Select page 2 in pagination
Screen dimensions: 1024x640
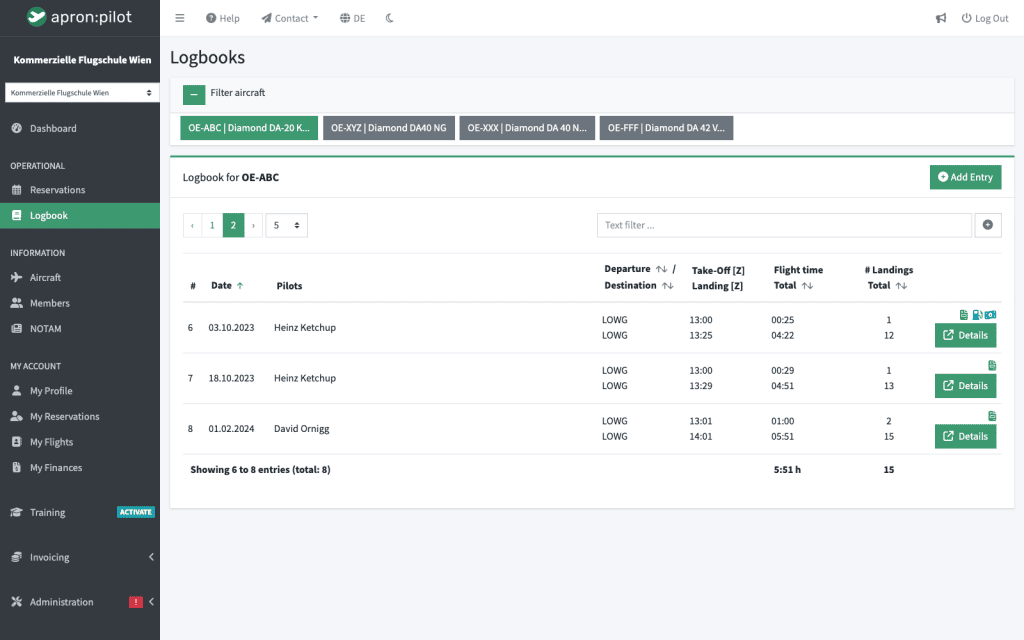[233, 225]
